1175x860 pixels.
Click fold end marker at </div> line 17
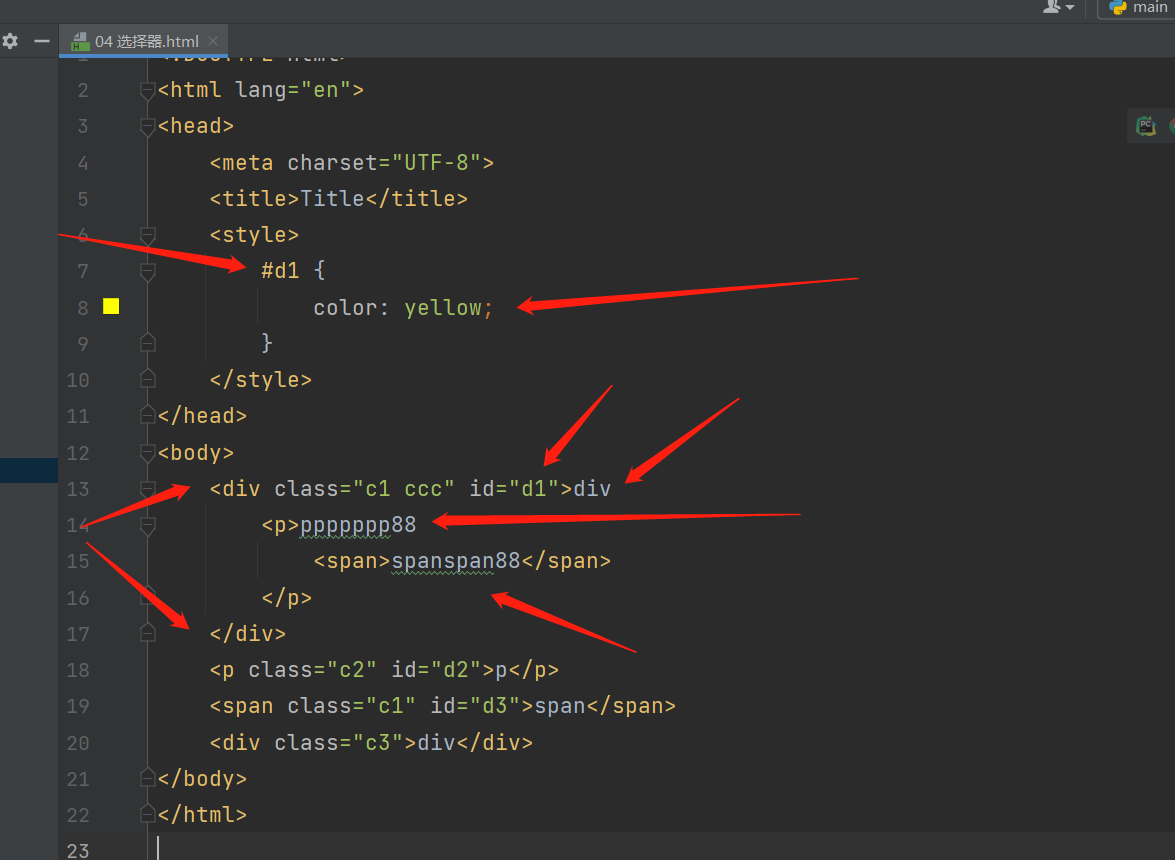click(148, 633)
